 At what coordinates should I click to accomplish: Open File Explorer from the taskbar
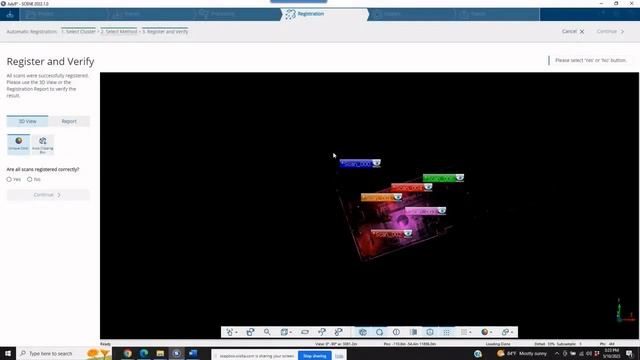pos(160,353)
